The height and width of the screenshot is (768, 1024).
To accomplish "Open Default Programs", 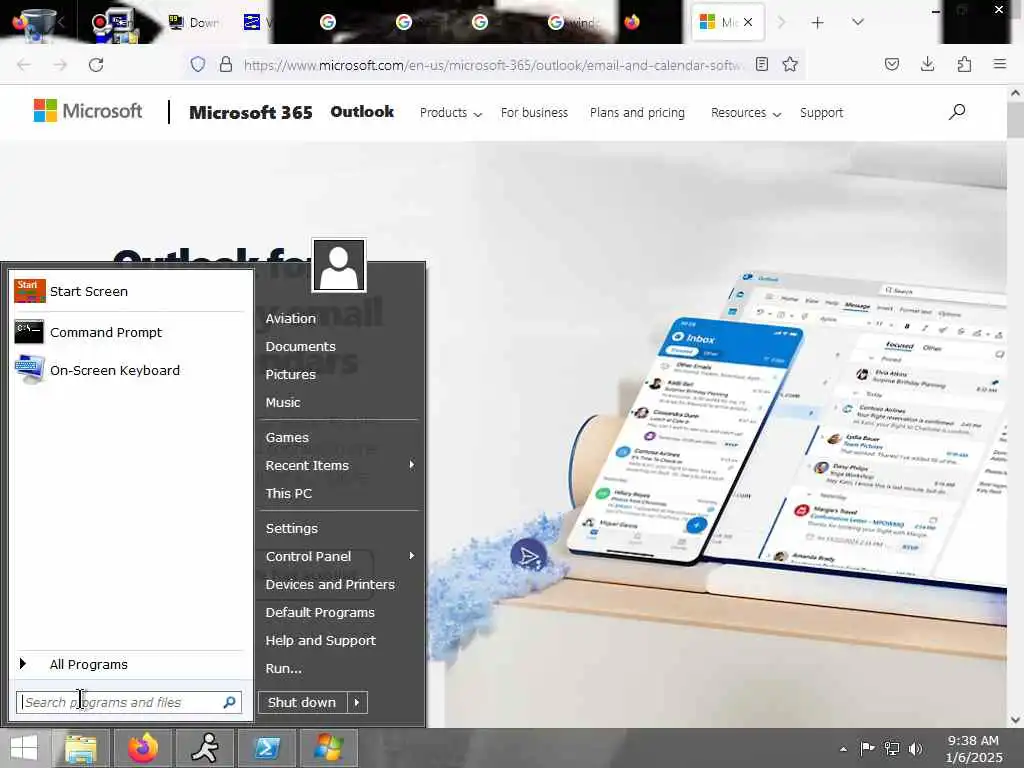I will (x=320, y=613).
